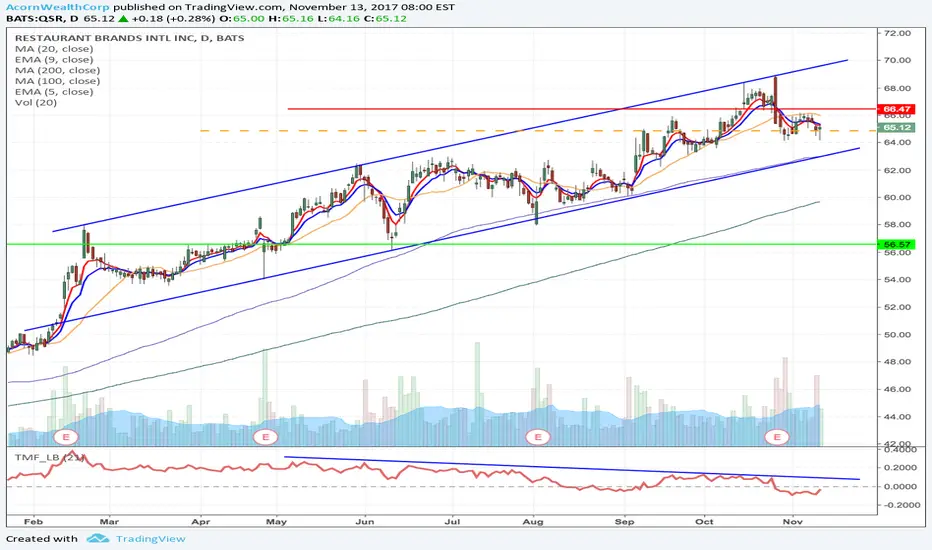Click the August earnings E marker

538,438
